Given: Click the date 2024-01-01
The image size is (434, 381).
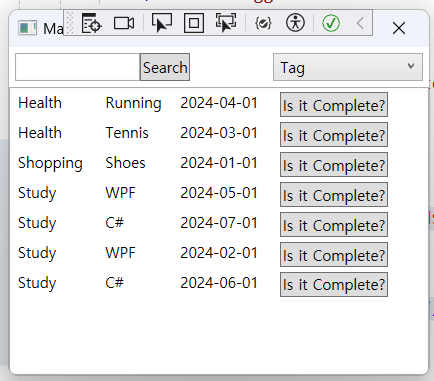Looking at the screenshot, I should 219,163.
